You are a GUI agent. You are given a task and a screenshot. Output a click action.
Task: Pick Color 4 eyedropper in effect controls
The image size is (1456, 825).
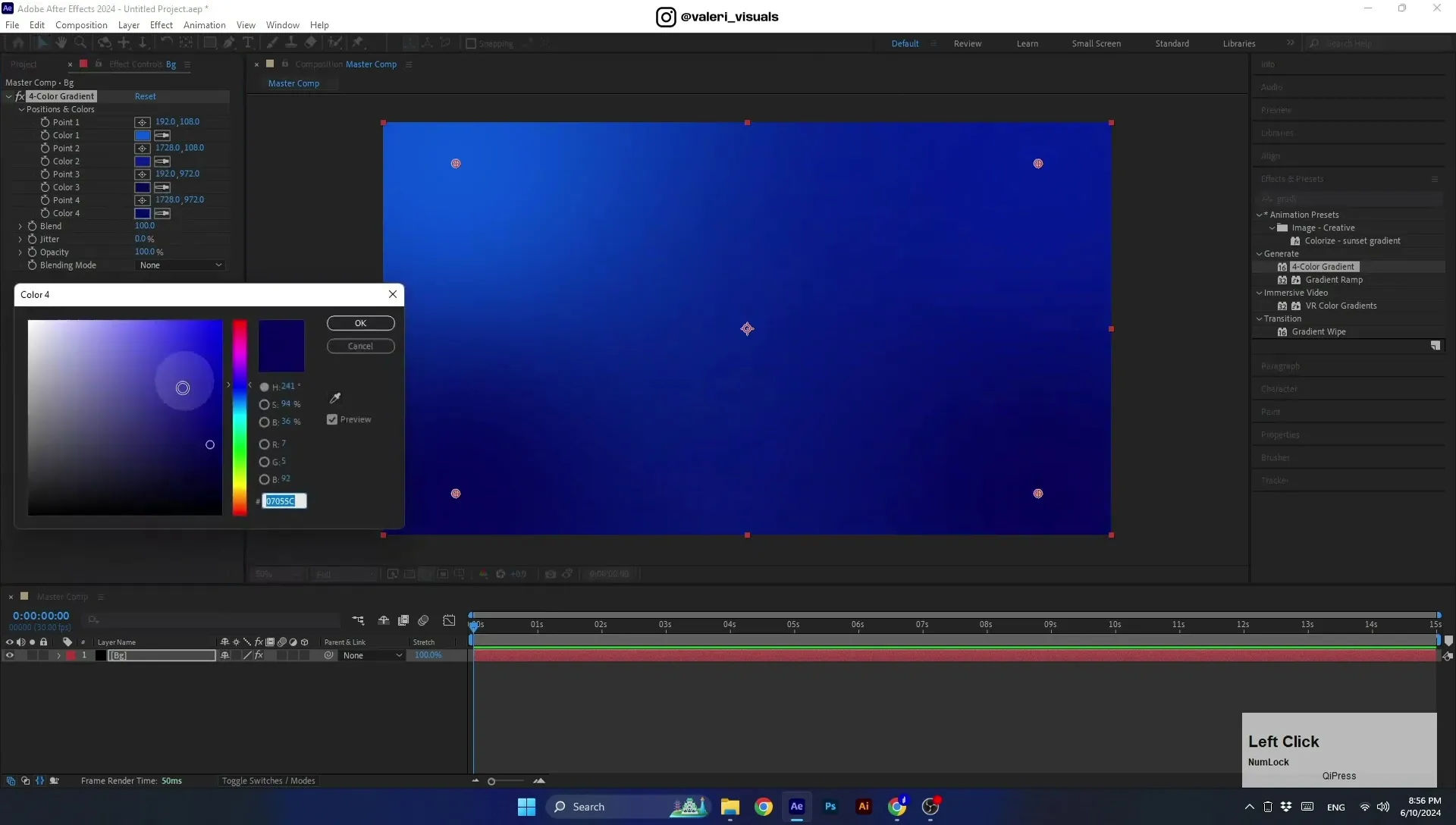(162, 213)
